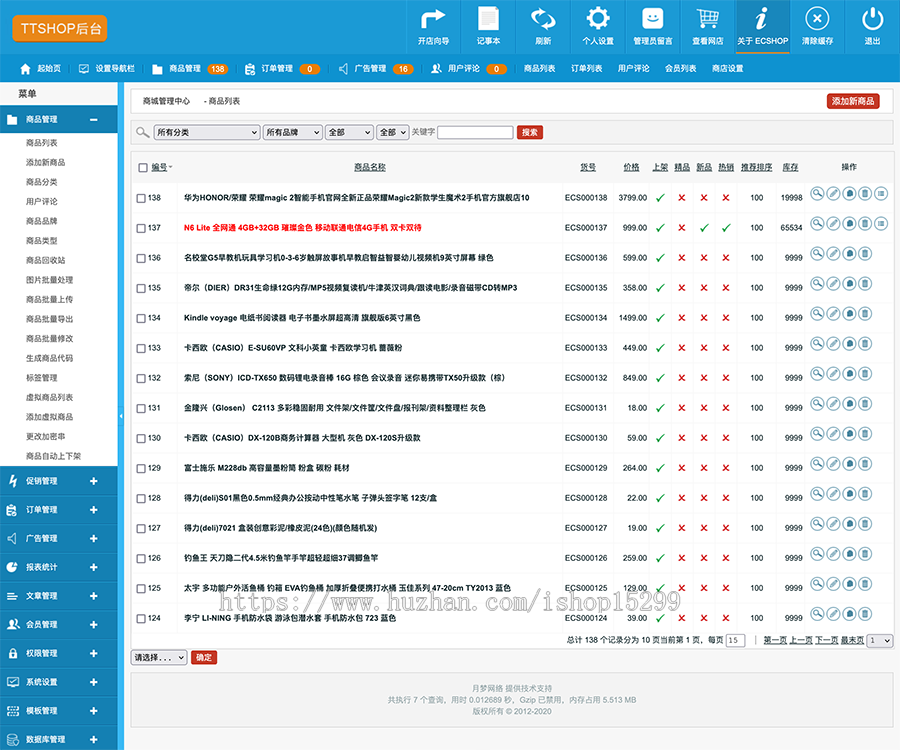Click the magnifier view icon for product 135
Screen dimensions: 900x750
[x=817, y=283]
